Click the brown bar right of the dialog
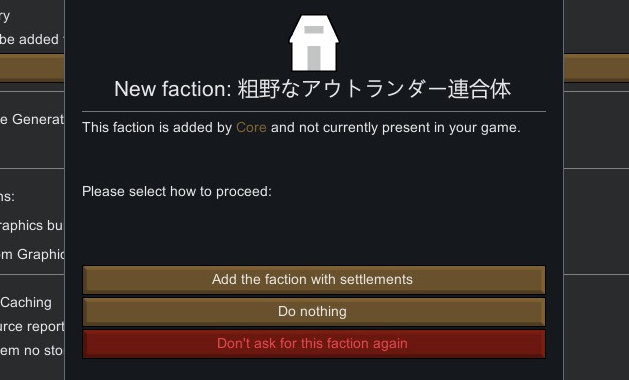This screenshot has width=629, height=380. pyautogui.click(x=596, y=68)
